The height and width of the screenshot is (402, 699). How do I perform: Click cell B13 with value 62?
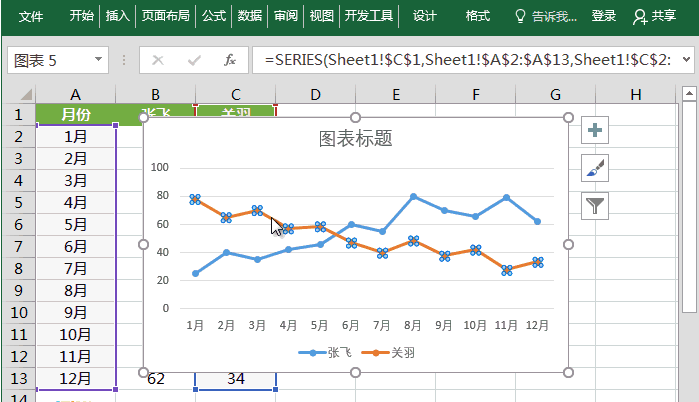pos(156,380)
